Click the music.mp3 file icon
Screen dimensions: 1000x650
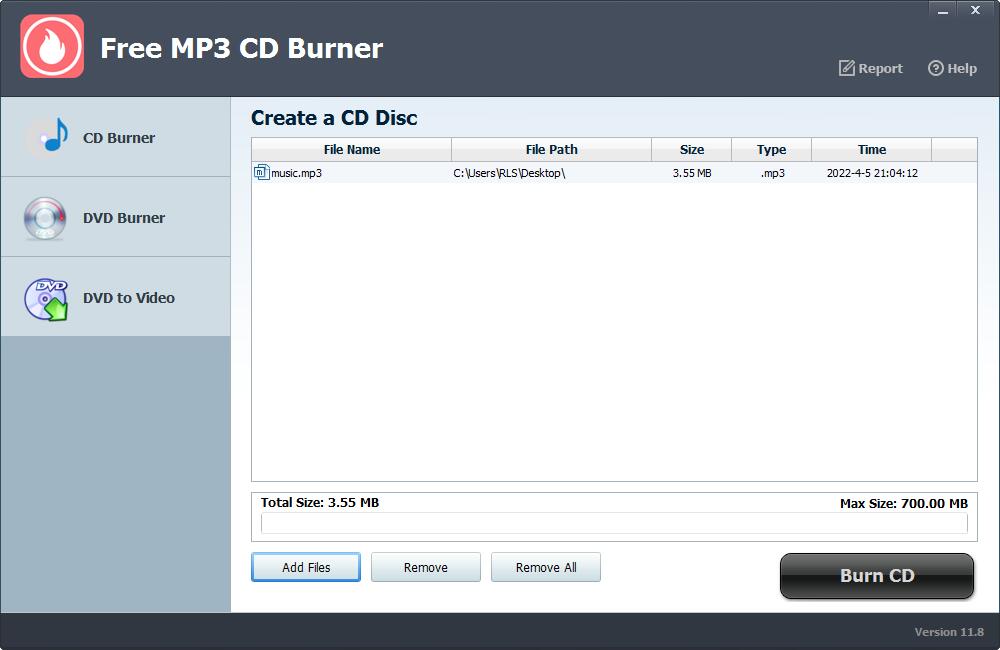pos(261,172)
